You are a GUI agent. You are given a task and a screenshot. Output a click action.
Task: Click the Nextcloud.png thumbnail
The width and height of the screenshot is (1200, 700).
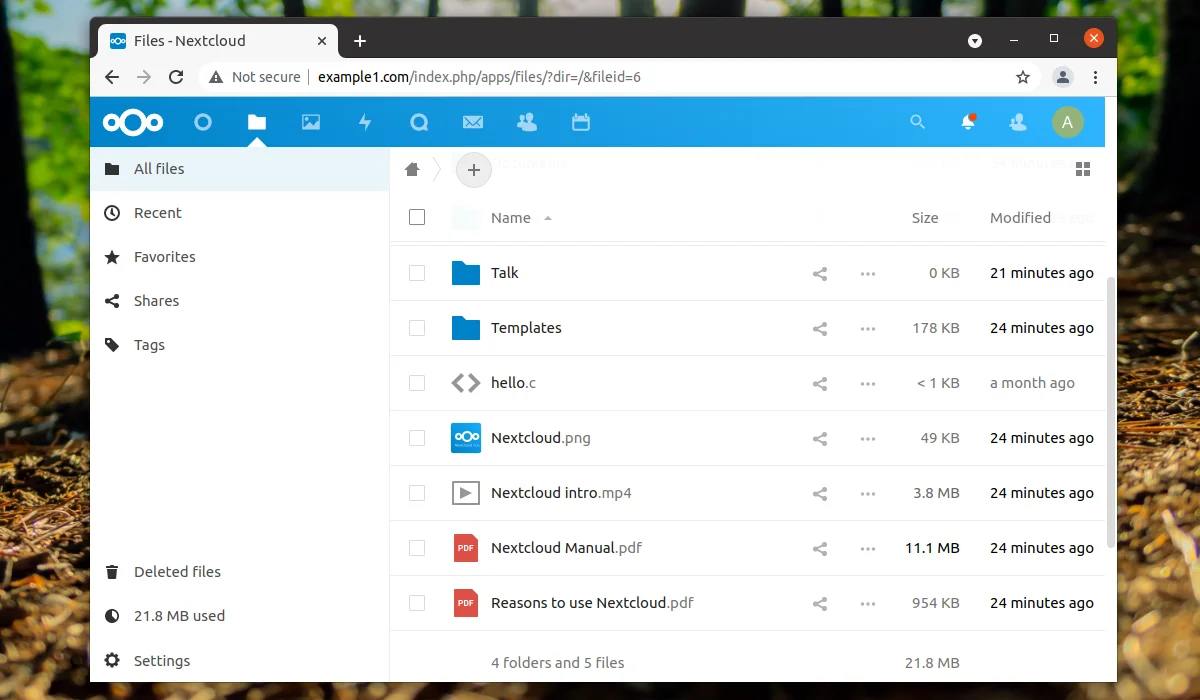coord(466,438)
